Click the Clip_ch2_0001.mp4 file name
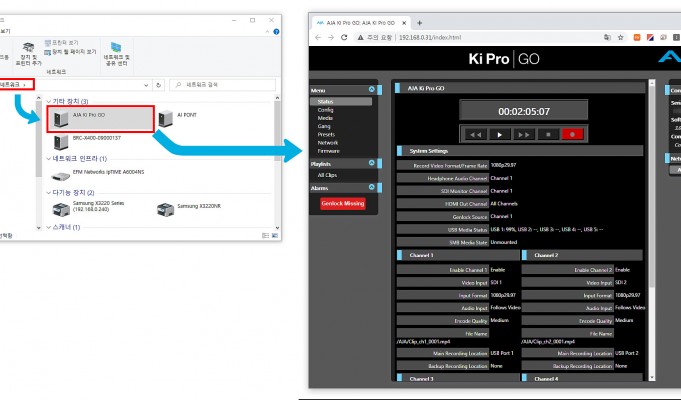 click(548, 342)
